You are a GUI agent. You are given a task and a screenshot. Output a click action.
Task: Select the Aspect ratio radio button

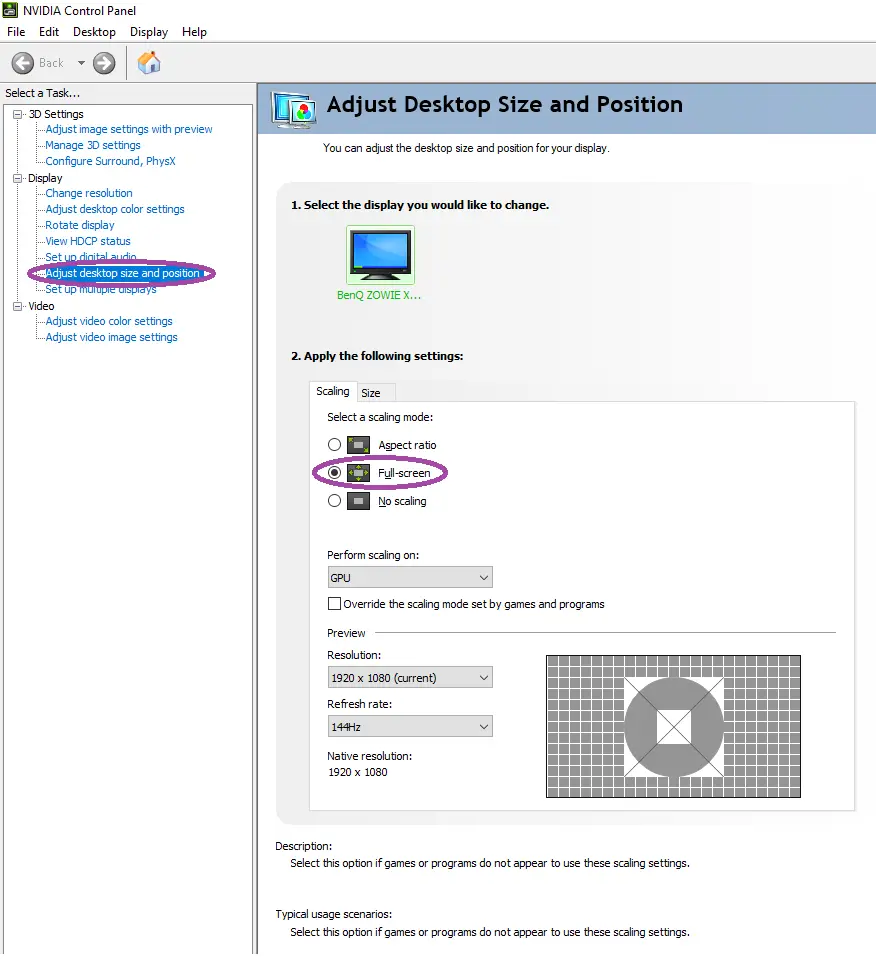click(x=335, y=444)
